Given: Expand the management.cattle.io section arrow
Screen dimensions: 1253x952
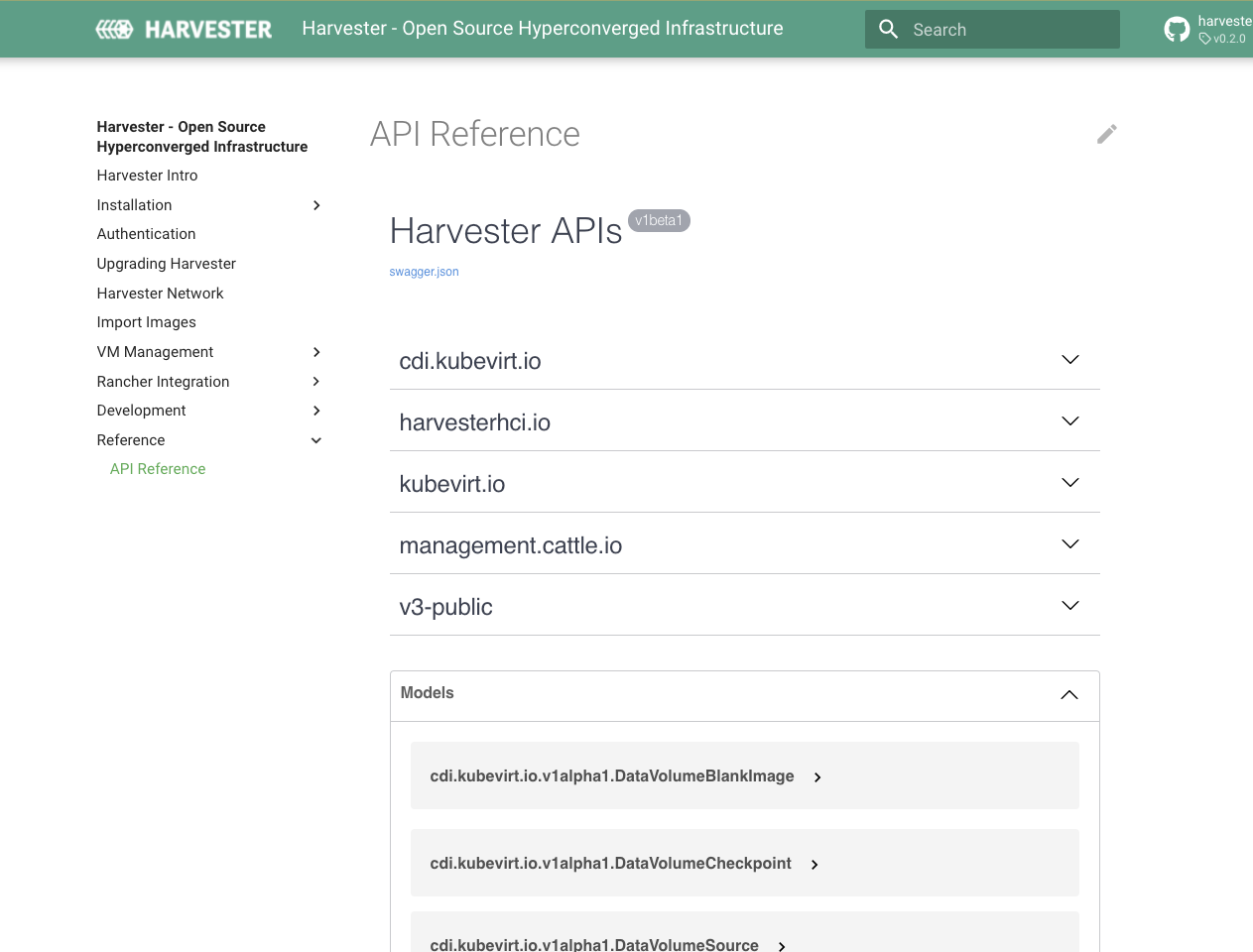Looking at the screenshot, I should click(x=1070, y=544).
